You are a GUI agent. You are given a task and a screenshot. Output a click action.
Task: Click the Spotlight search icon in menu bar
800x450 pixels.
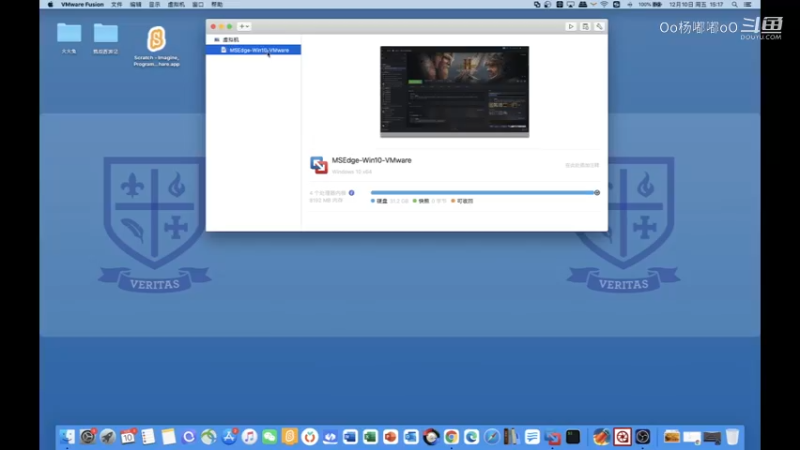[735, 5]
